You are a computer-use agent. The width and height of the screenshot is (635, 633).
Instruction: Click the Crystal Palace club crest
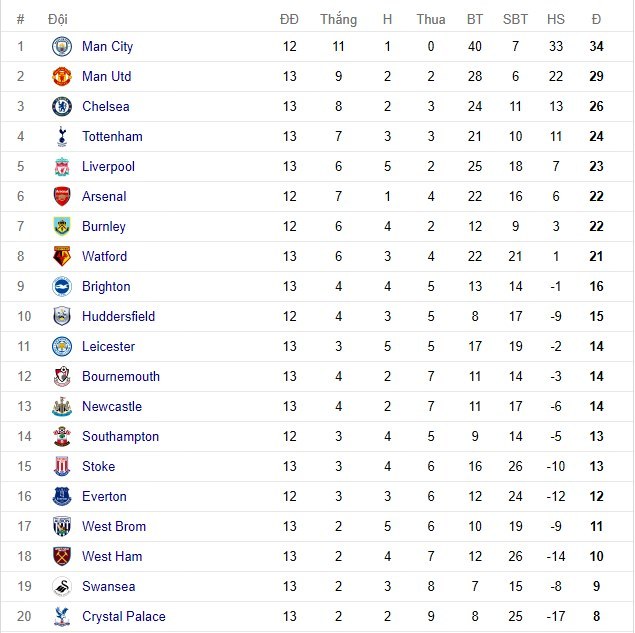click(63, 617)
